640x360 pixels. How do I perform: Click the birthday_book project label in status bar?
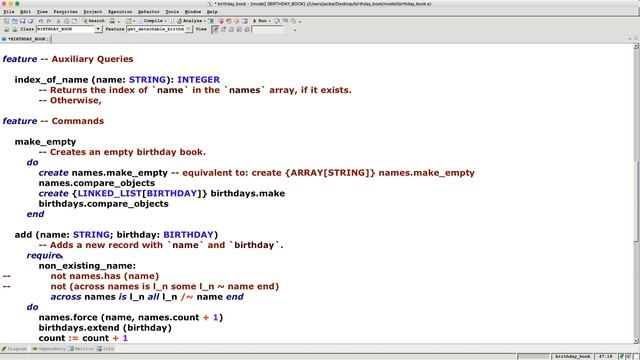tap(573, 356)
